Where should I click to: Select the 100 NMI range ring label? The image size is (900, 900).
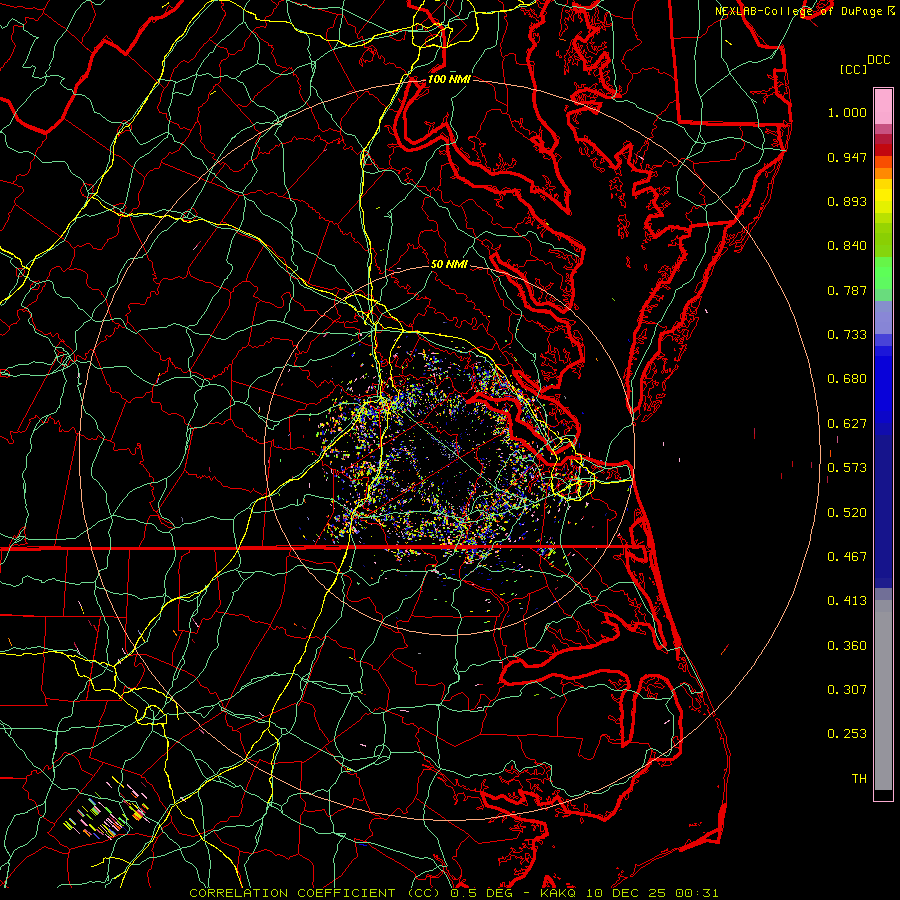click(449, 79)
